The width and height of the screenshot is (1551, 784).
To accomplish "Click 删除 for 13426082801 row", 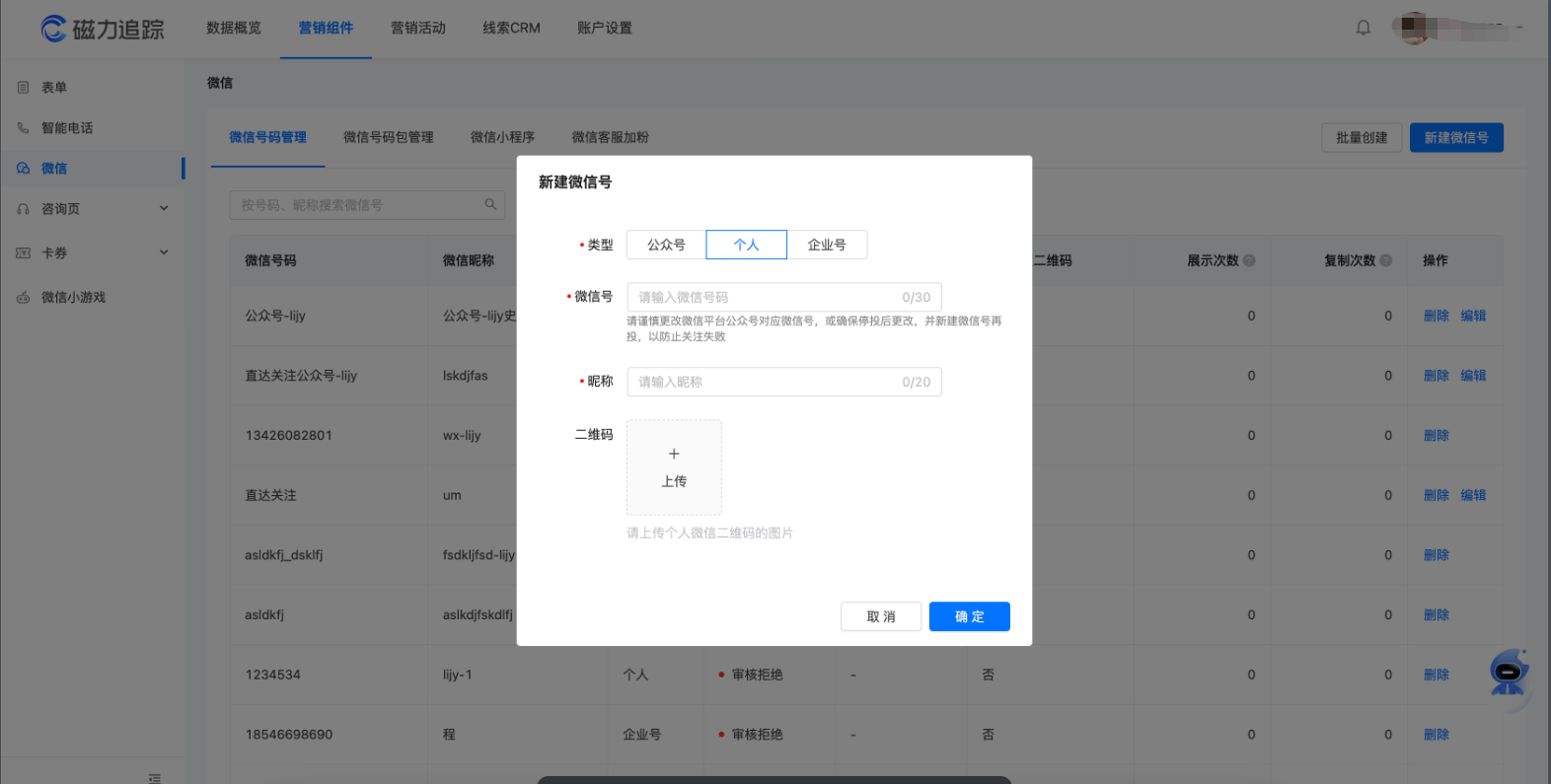I will click(x=1437, y=435).
